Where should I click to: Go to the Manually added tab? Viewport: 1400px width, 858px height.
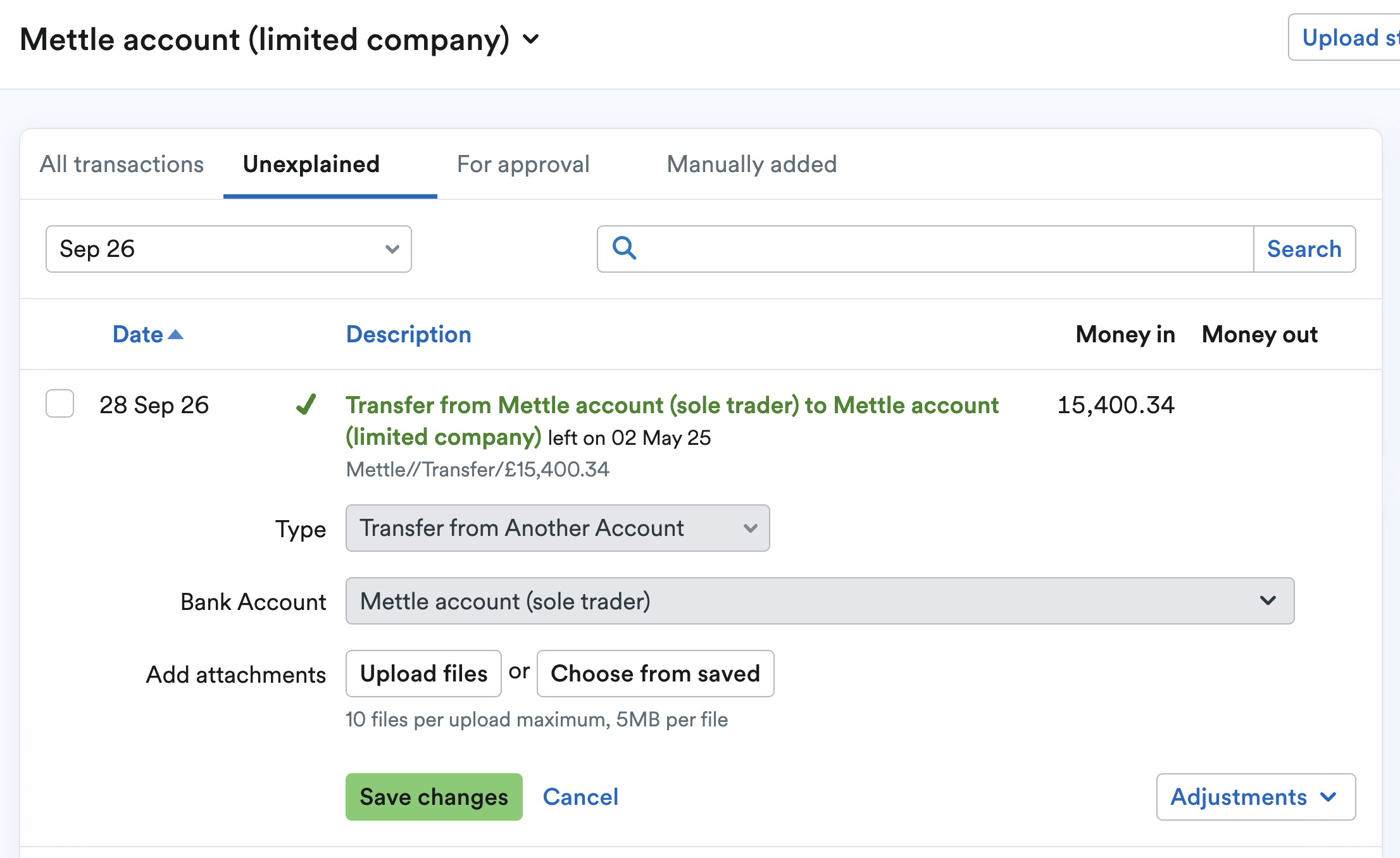pos(752,165)
